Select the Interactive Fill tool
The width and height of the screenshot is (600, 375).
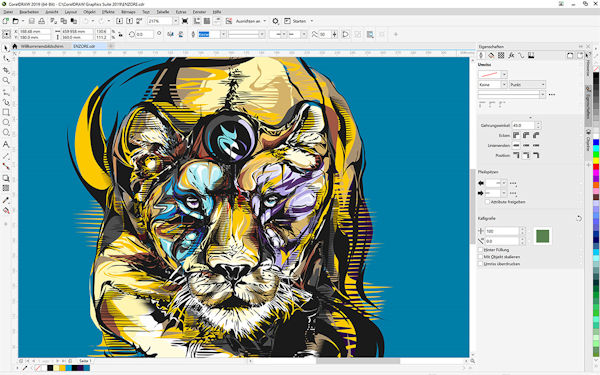pos(6,210)
